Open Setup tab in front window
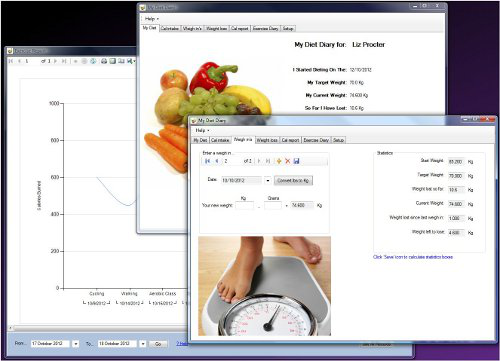The width and height of the screenshot is (500, 361). [338, 140]
